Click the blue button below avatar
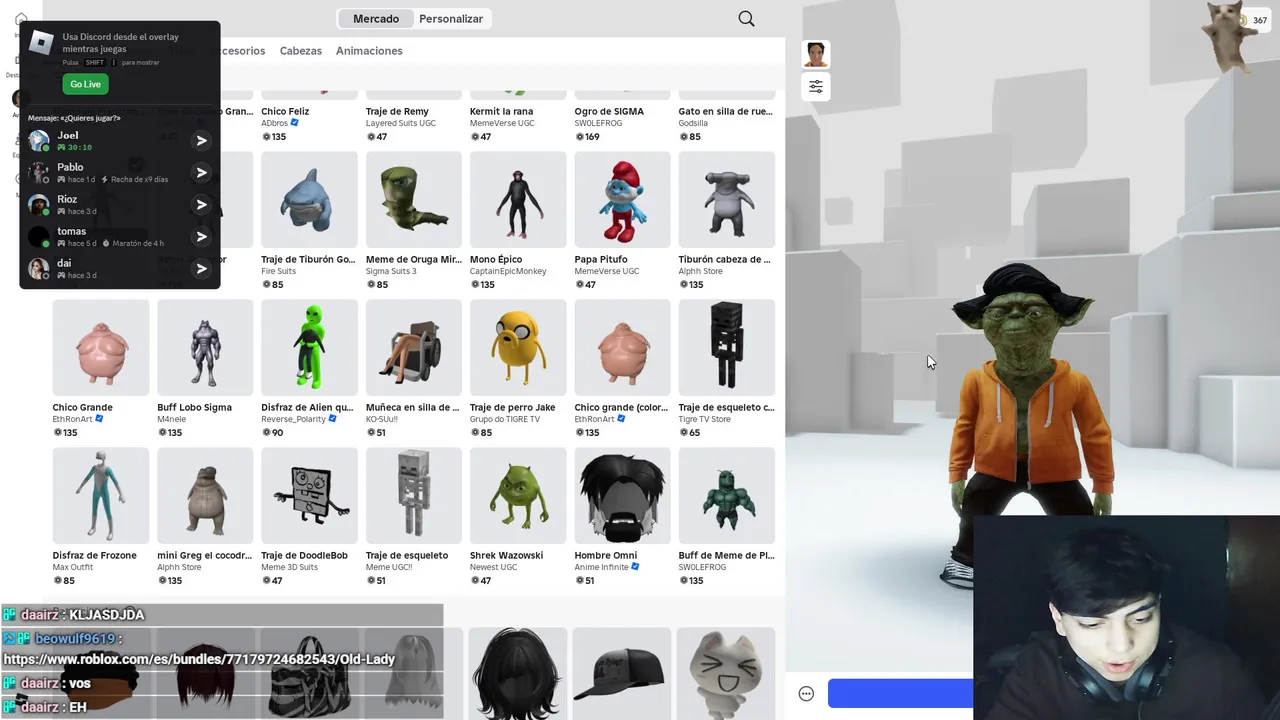Screen dimensions: 1280x720 [x=900, y=693]
